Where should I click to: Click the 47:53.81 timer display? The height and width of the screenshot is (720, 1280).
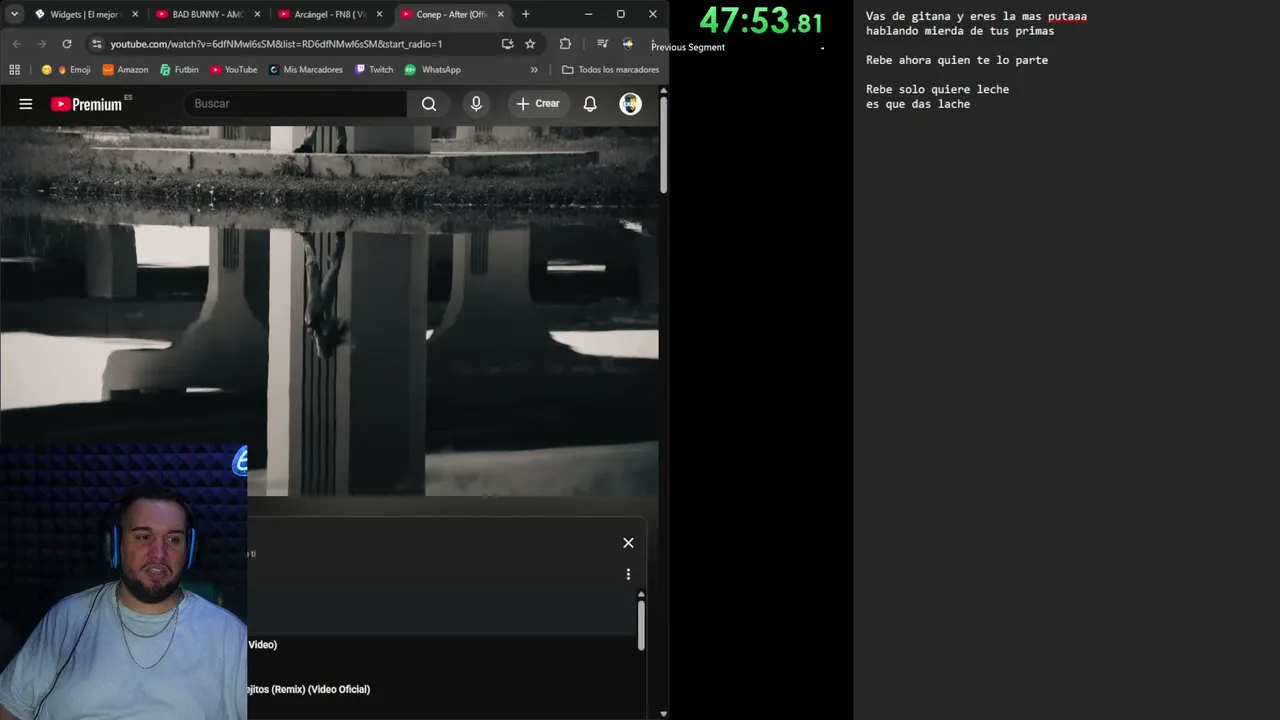tap(761, 21)
